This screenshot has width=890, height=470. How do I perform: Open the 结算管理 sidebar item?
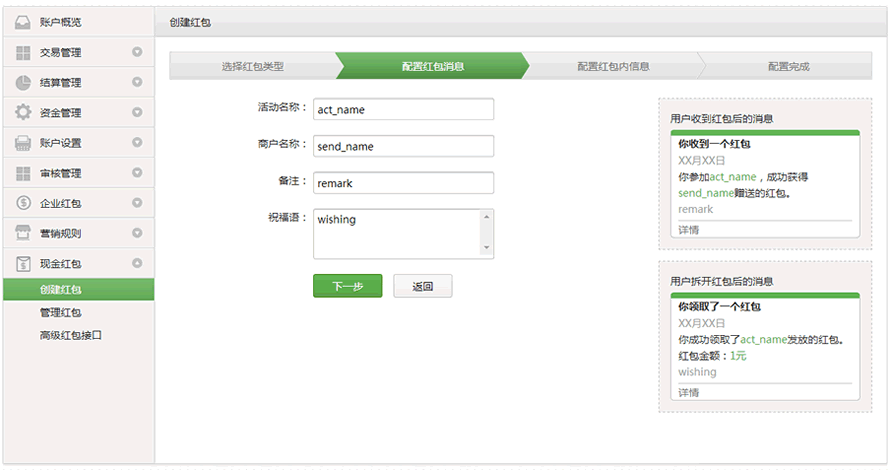78,82
